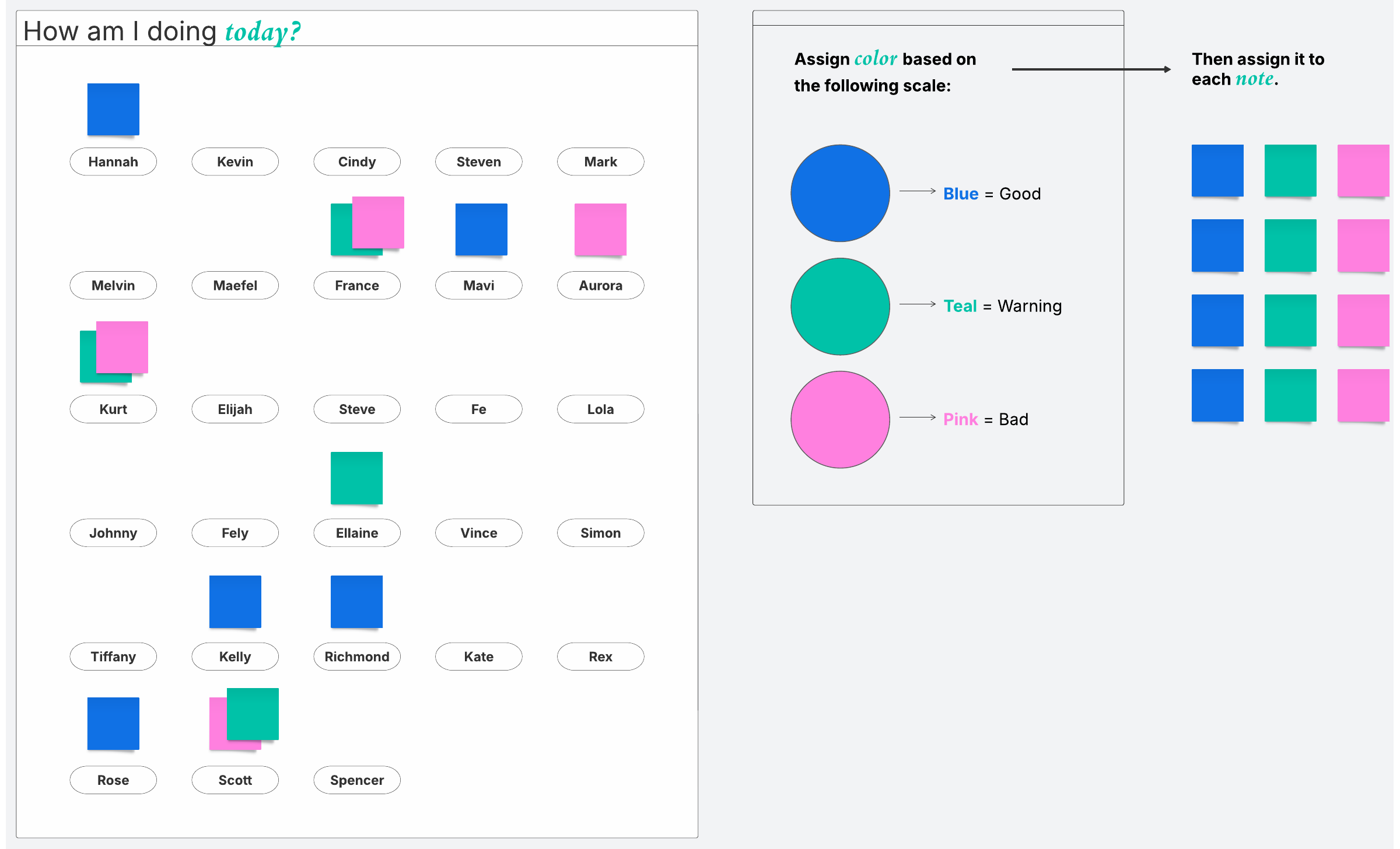Select 'Assign color based on' heading text

[884, 59]
